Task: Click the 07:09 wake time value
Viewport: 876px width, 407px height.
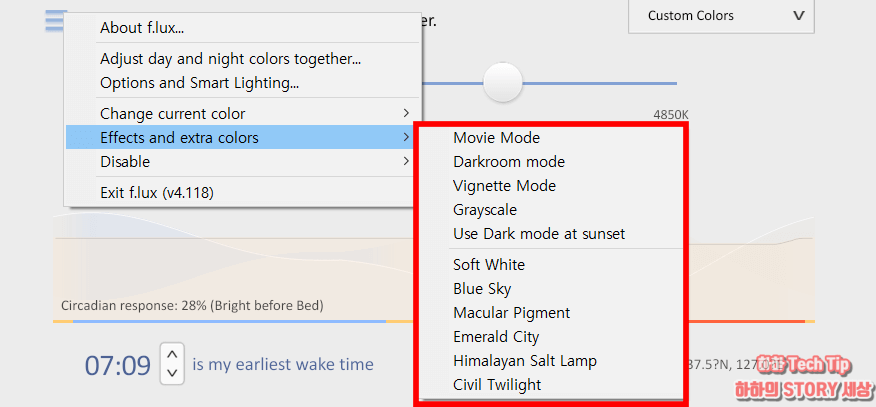Action: coord(117,366)
